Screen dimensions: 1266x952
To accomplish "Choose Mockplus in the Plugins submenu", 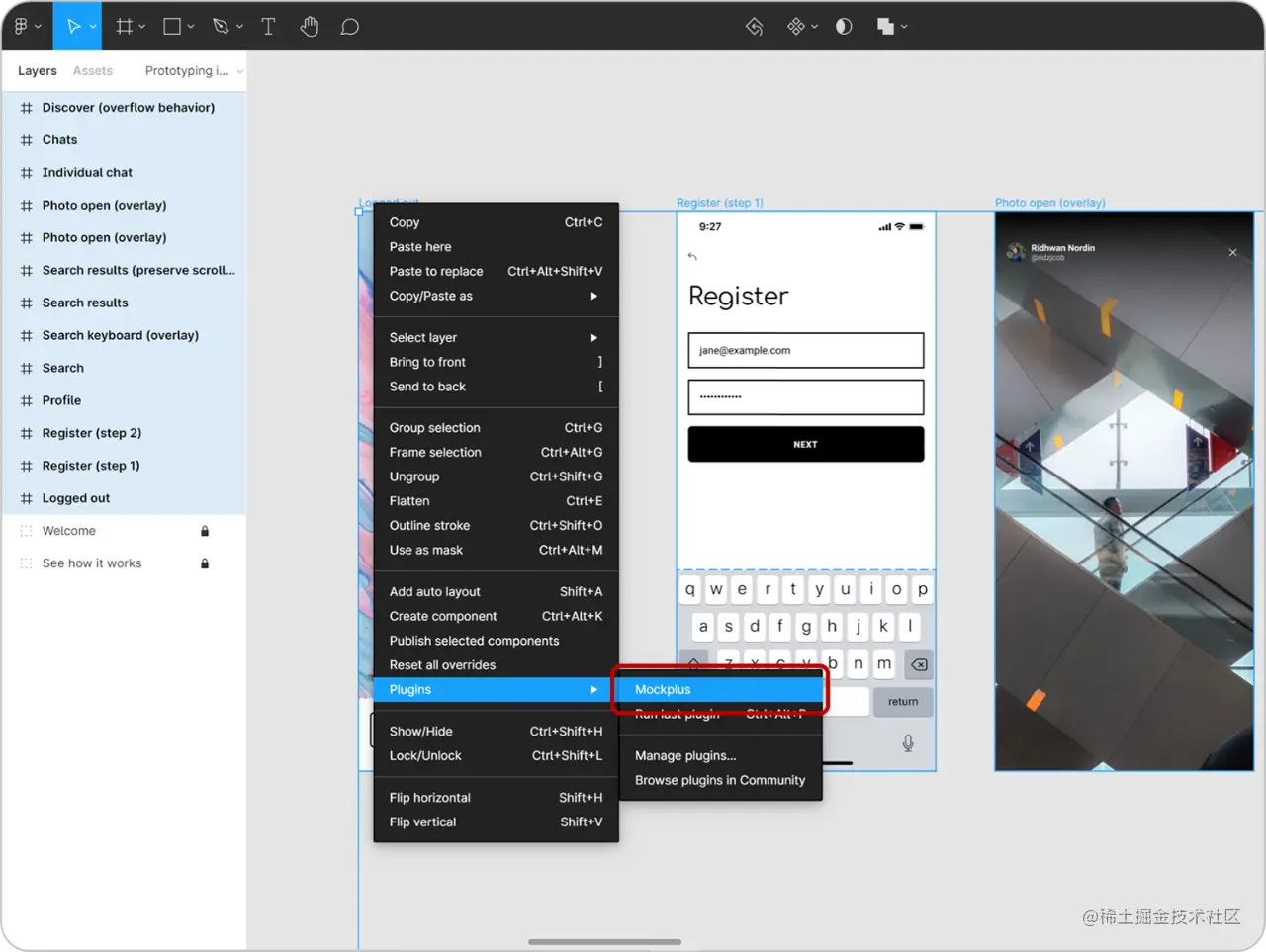I will 721,689.
